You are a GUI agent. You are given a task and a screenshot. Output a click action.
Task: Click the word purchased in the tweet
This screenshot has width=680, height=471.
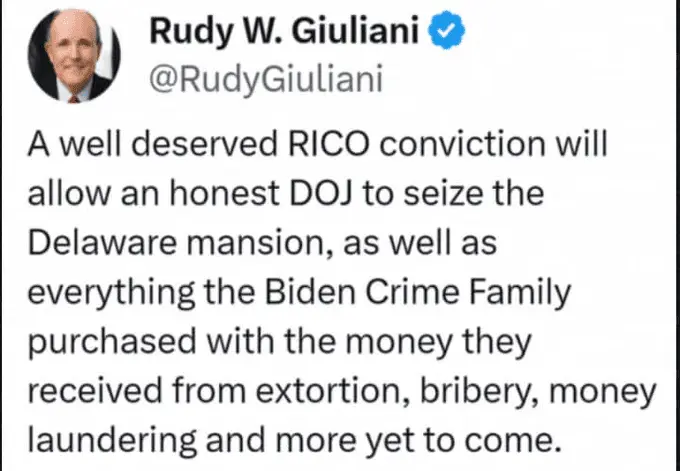click(x=112, y=343)
